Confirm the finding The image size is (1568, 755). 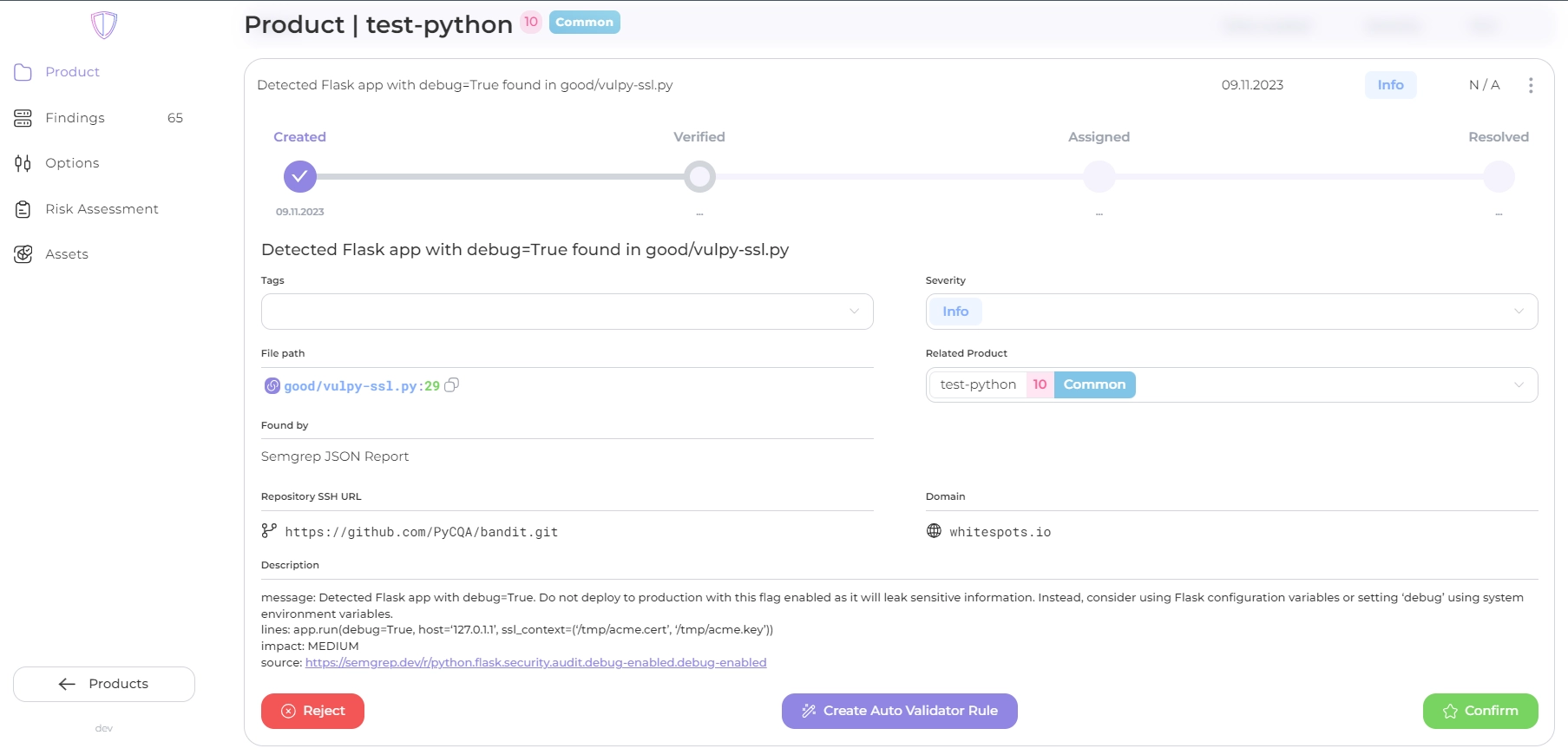click(1479, 711)
